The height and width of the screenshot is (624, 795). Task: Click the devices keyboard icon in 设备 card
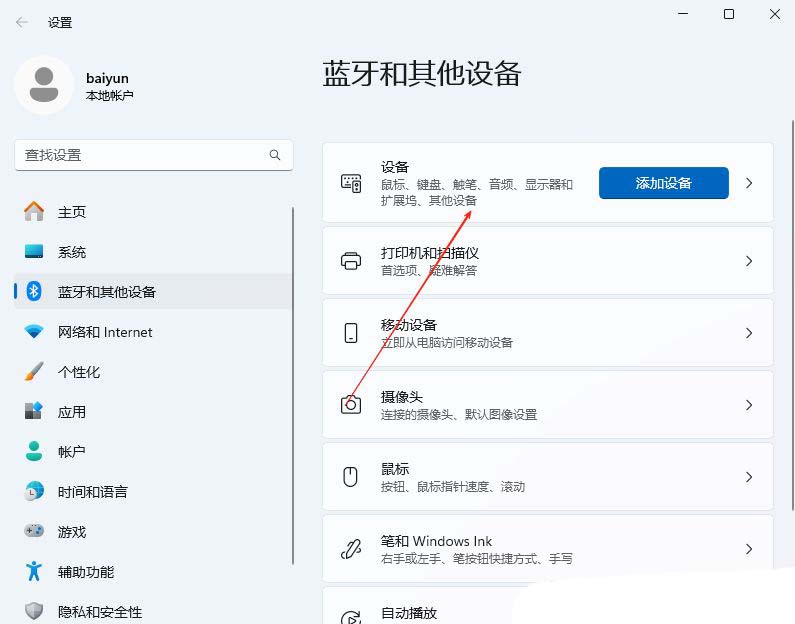click(x=351, y=183)
